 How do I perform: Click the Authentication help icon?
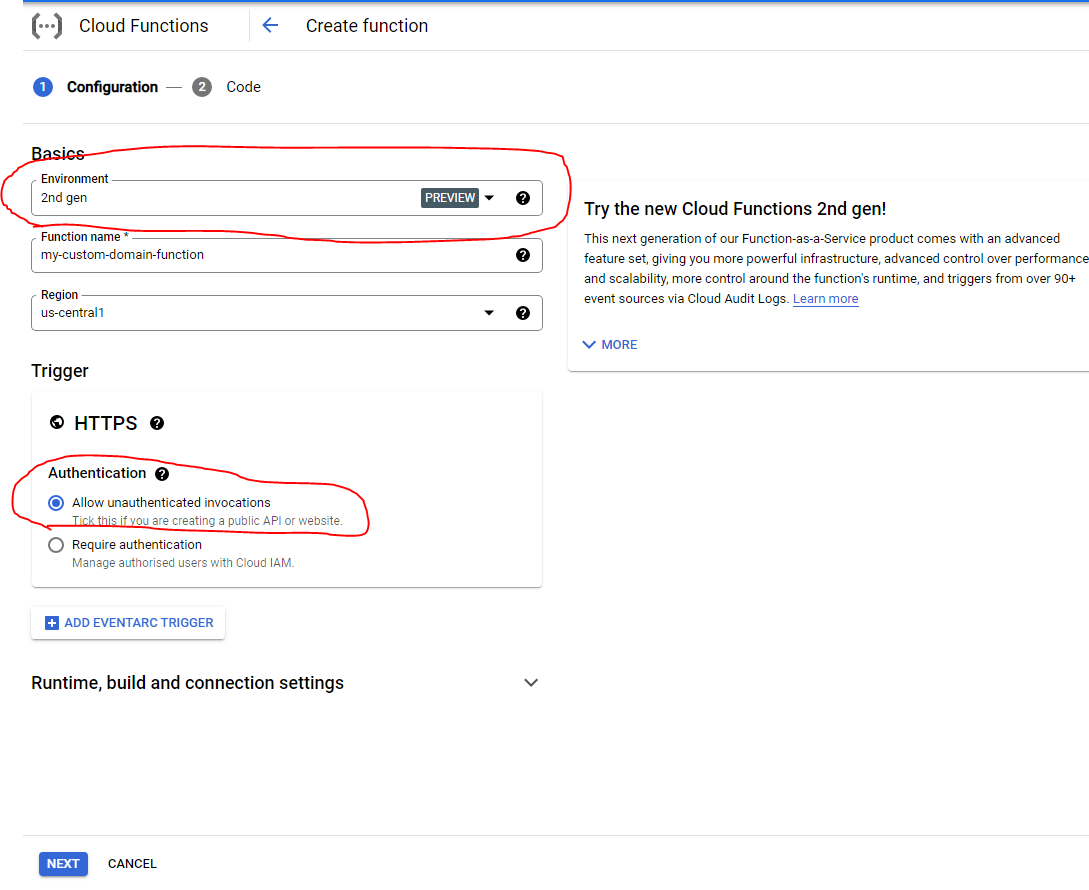pyautogui.click(x=162, y=474)
